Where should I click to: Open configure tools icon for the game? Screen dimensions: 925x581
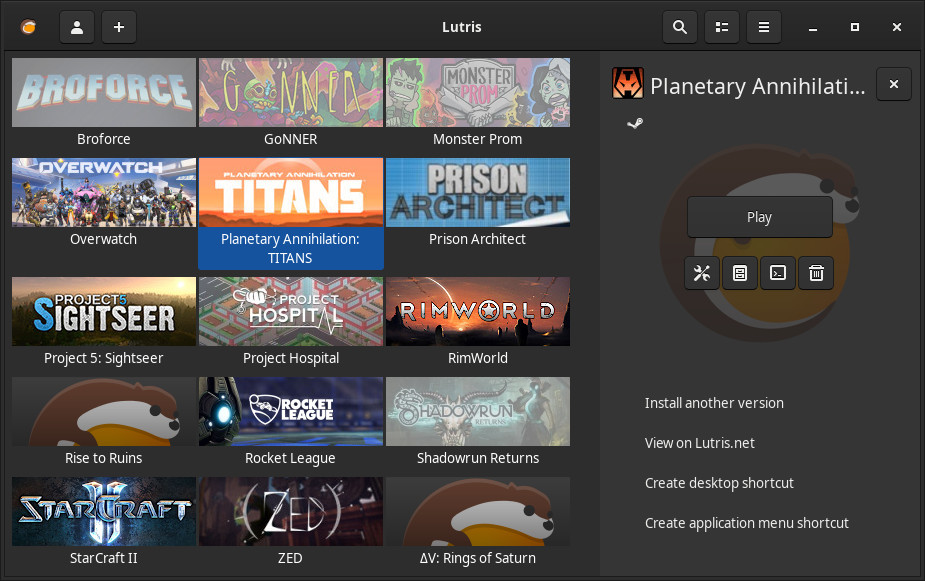pos(702,273)
